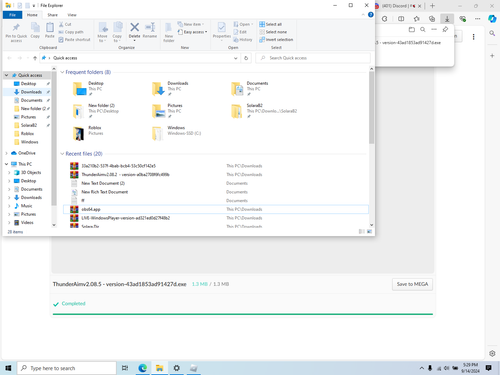Switch to large icons view button
The width and height of the screenshot is (500, 375).
[369, 231]
